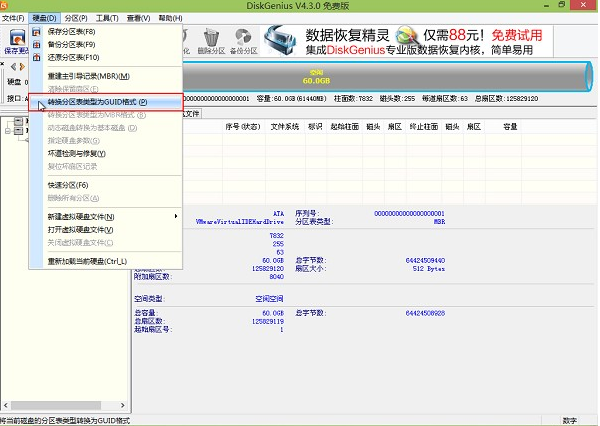Screen dimensions: 600x426
Task: Click the 文件系统 column header
Action: point(285,127)
